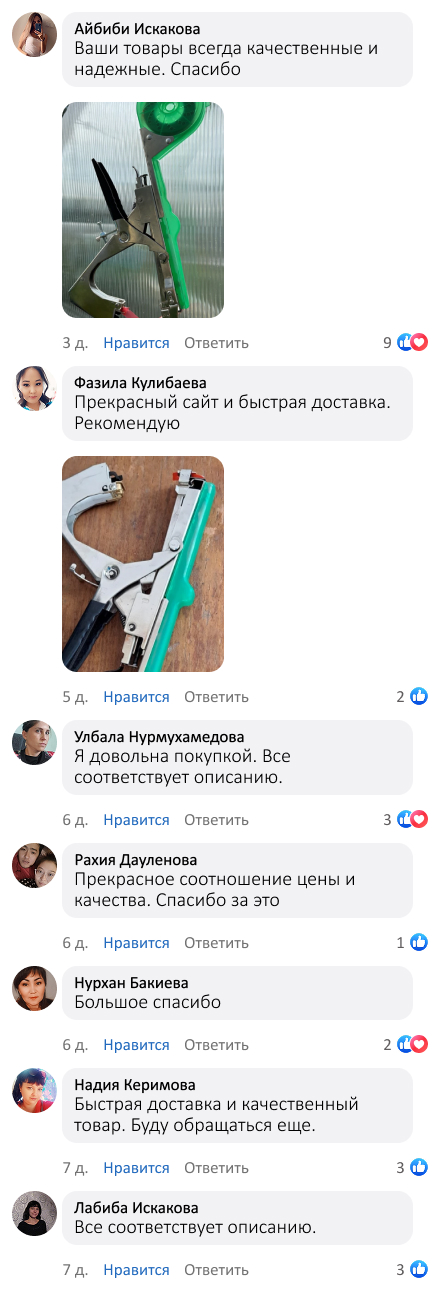
Task: Like Айбиби Искакова's comment with Нравится
Action: (x=136, y=343)
